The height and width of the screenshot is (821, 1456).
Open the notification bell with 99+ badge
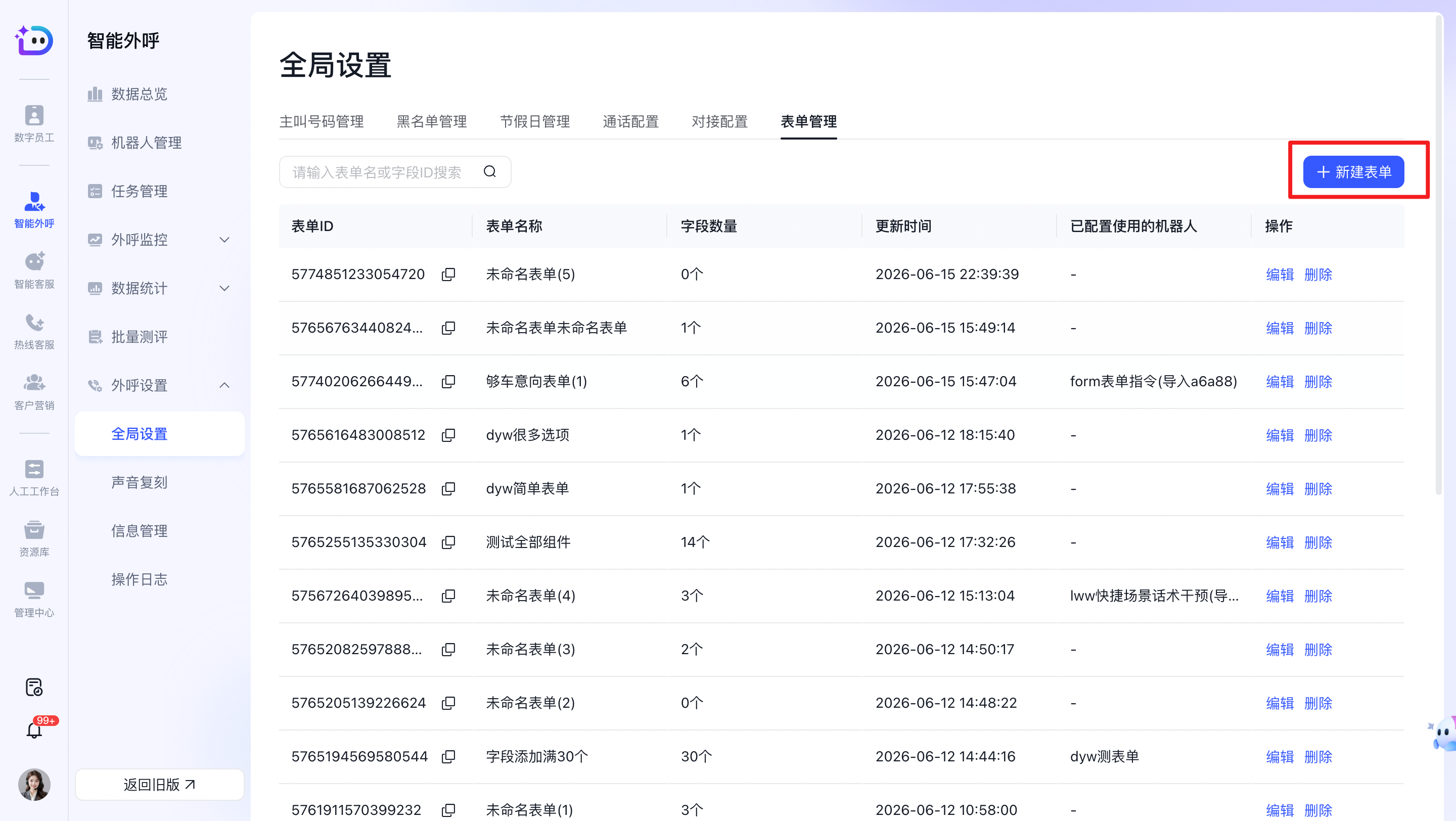34,729
